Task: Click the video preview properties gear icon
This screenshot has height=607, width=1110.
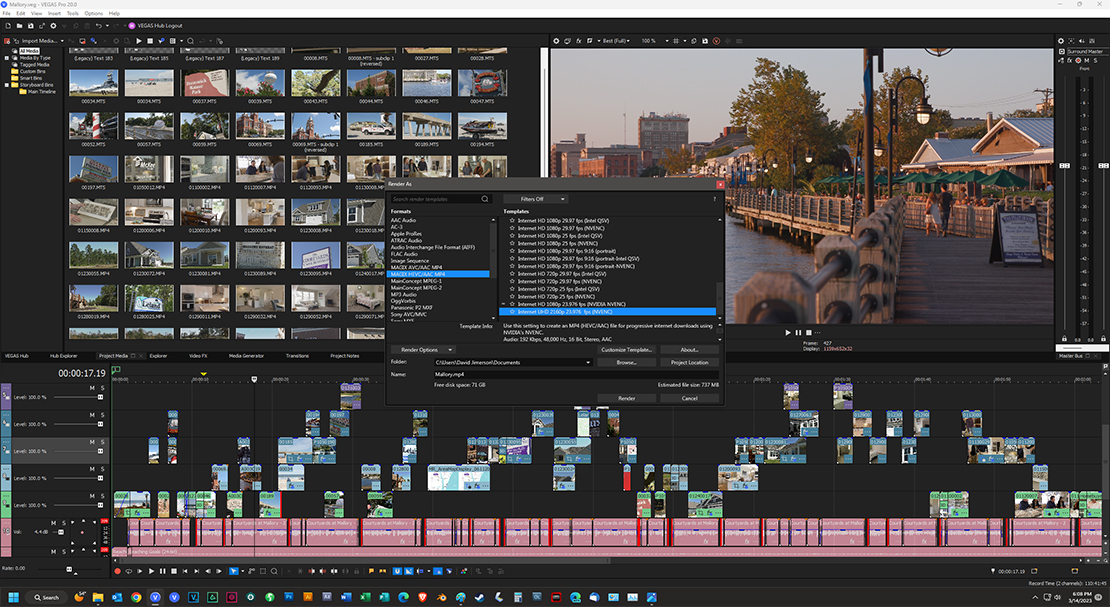Action: click(x=556, y=41)
